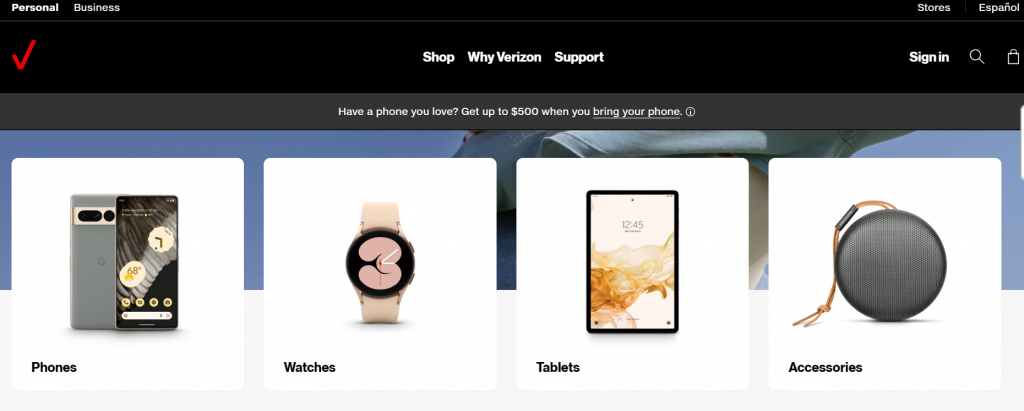Viewport: 1024px width, 411px height.
Task: Click the Phones category label
Action: [x=54, y=367]
